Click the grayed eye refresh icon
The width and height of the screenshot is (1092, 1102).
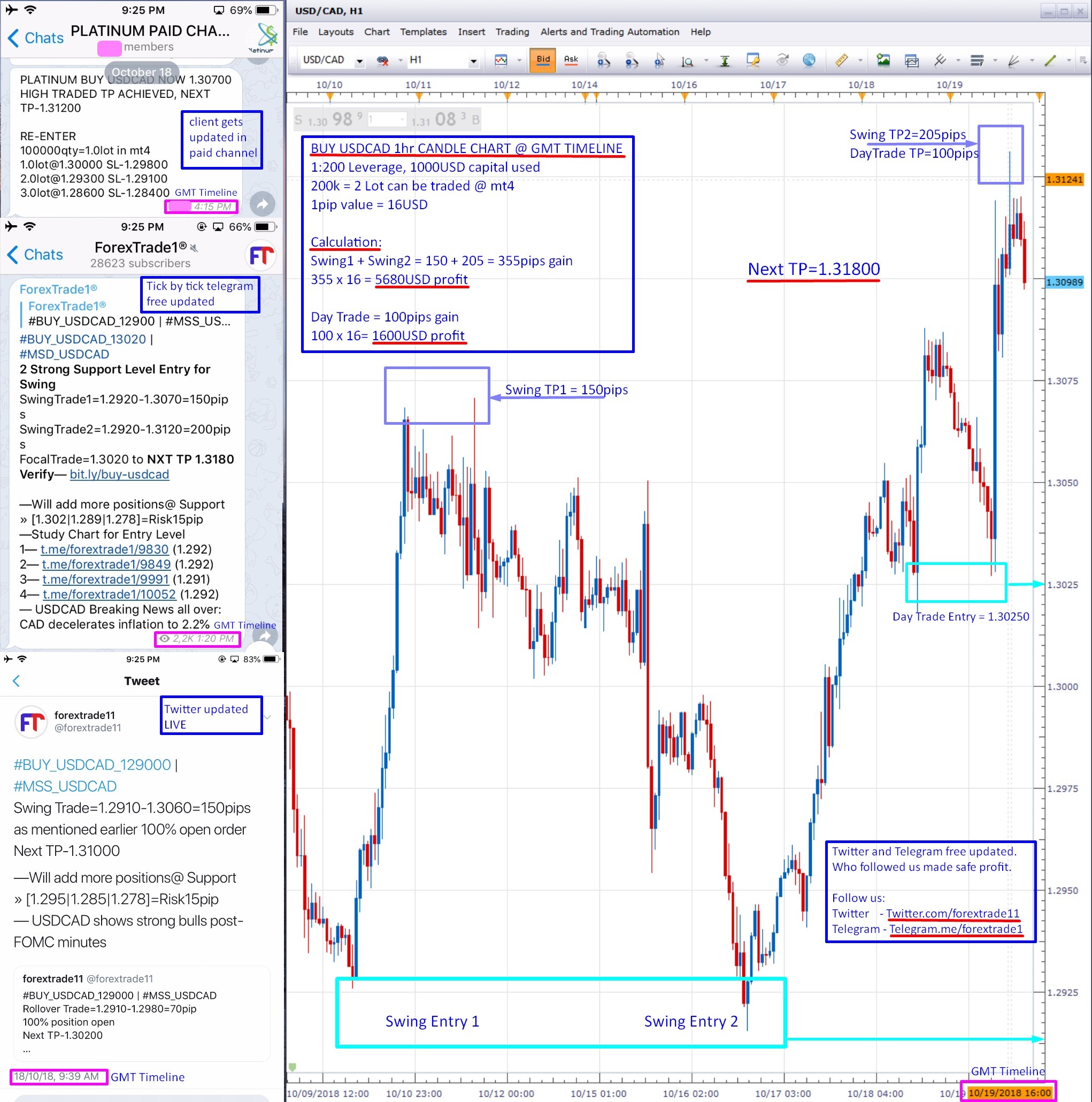tap(782, 59)
